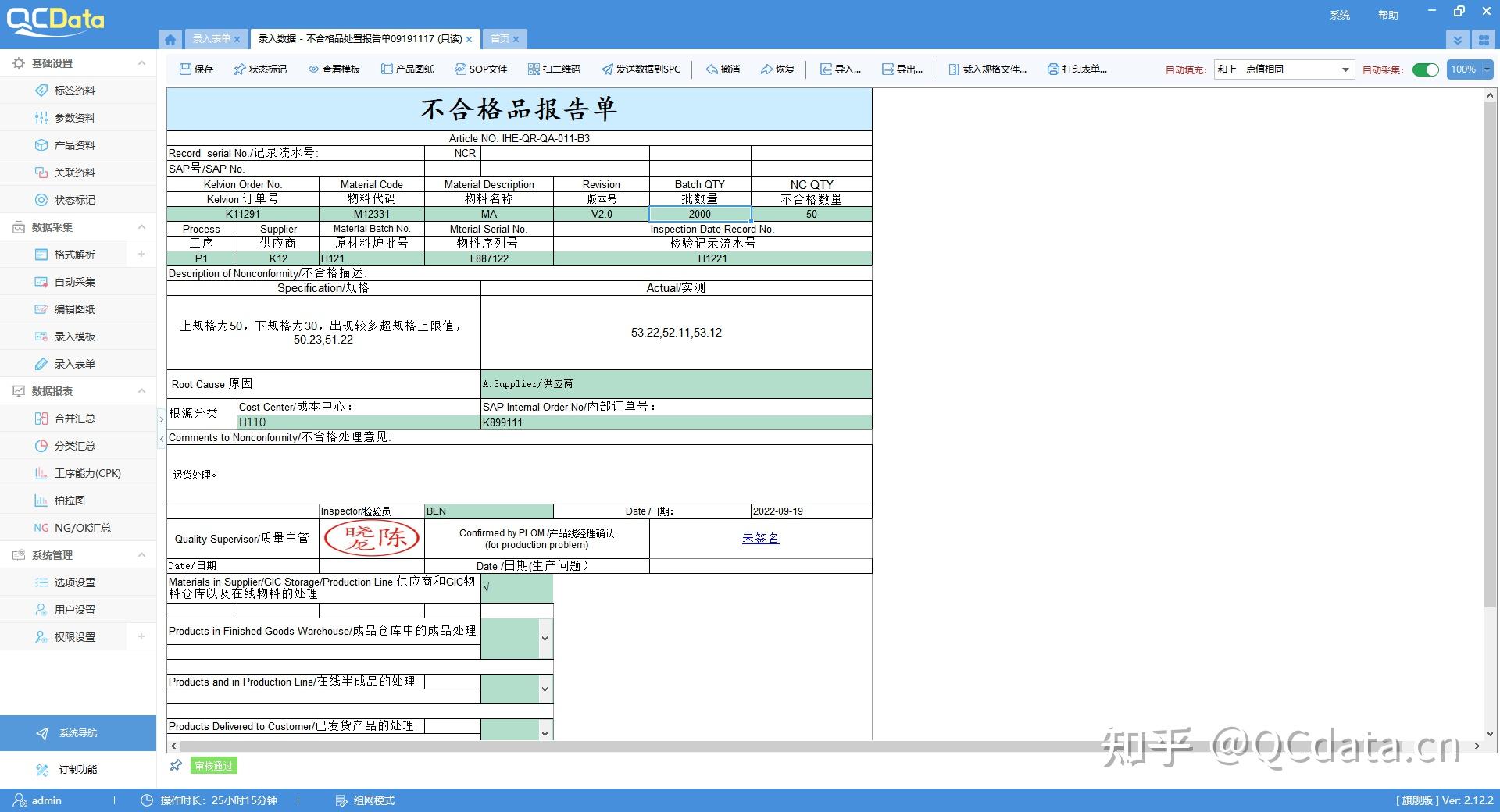This screenshot has width=1500, height=812.
Task: Open 录入模板 in sidebar
Action: [75, 337]
